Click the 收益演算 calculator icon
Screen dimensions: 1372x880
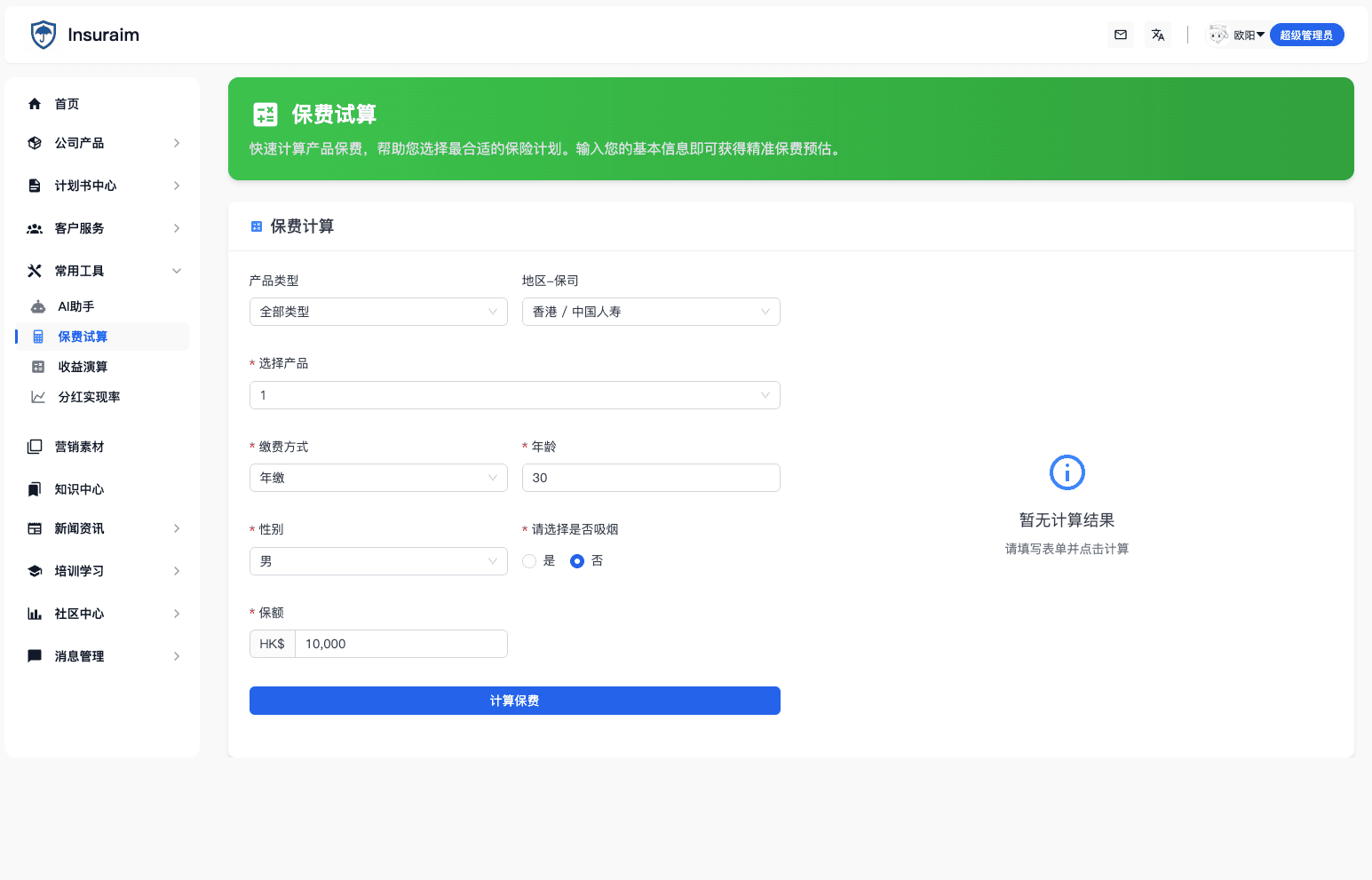click(39, 366)
